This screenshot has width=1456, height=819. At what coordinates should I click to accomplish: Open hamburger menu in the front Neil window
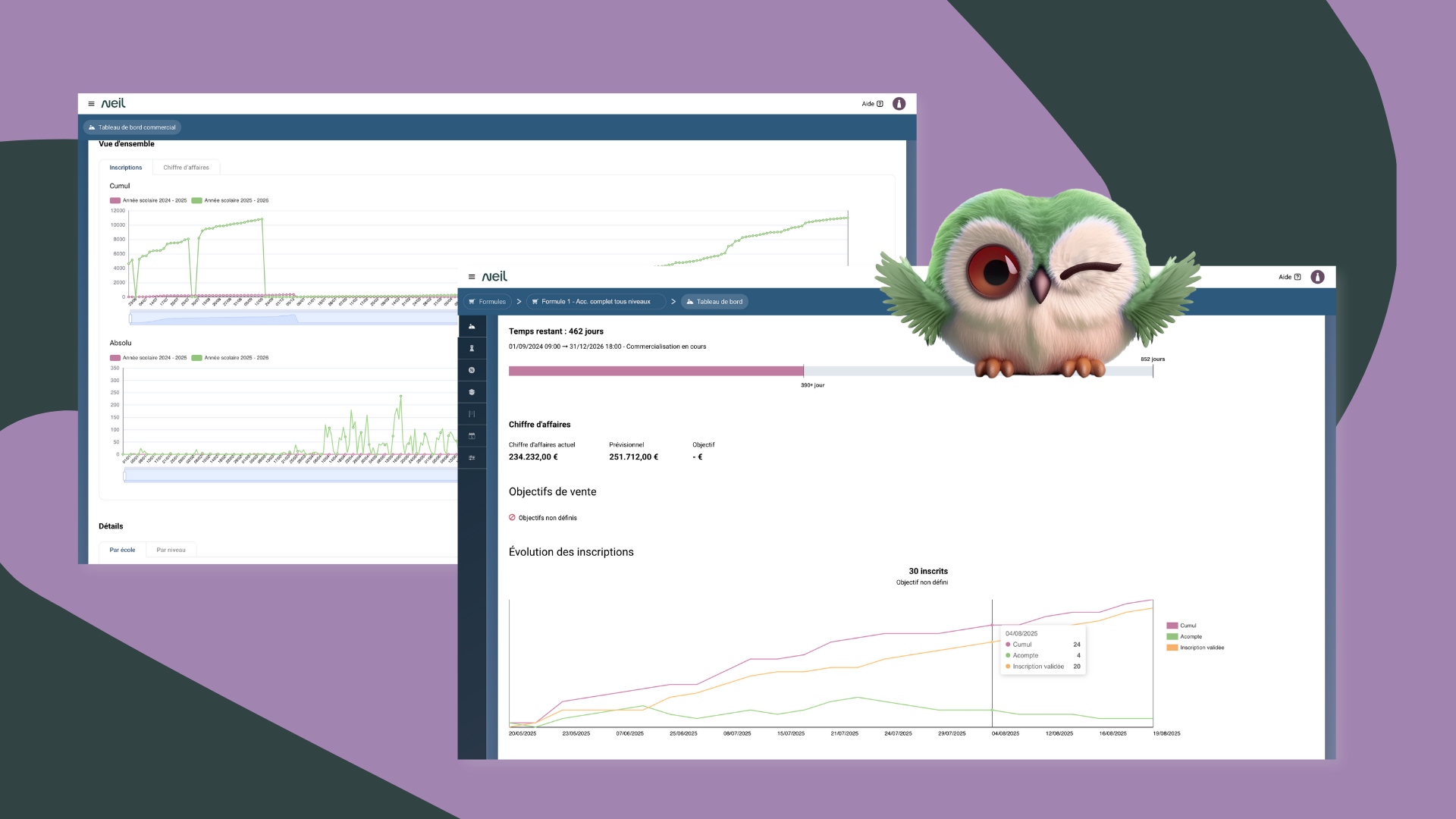pos(472,277)
